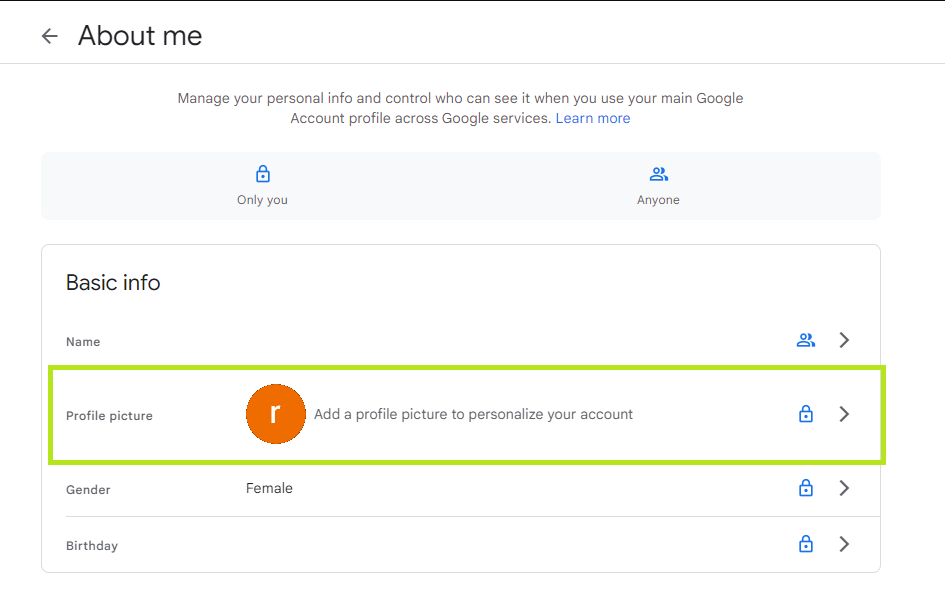The image size is (945, 595).
Task: Click the lock icon for Profile picture
Action: (x=806, y=414)
